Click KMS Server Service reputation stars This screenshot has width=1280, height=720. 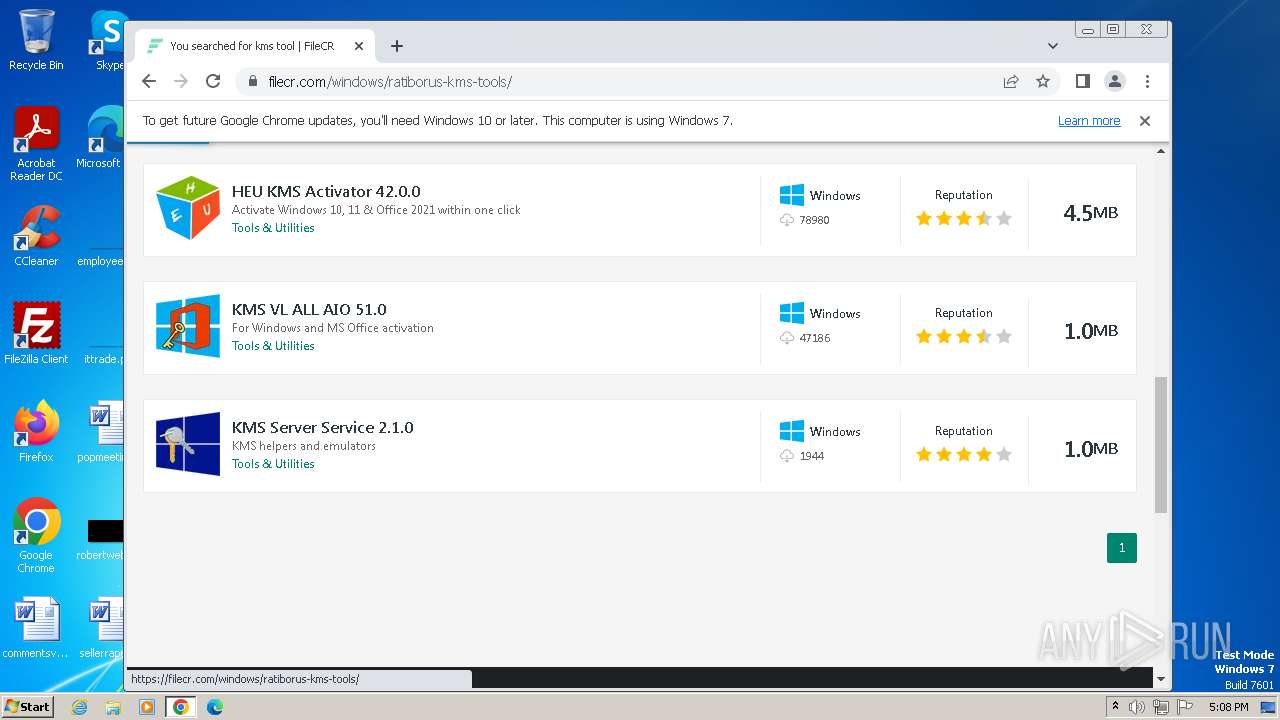(964, 454)
